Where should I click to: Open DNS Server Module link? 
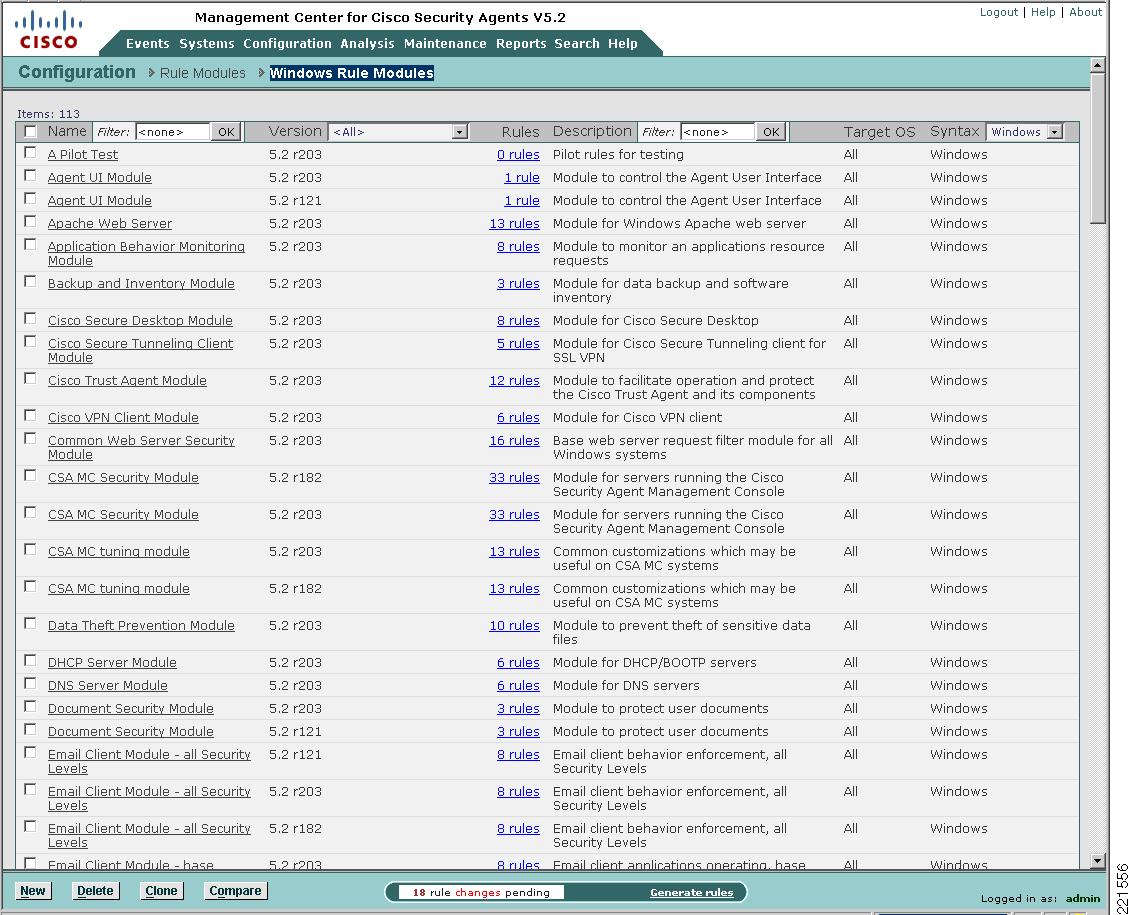(107, 685)
